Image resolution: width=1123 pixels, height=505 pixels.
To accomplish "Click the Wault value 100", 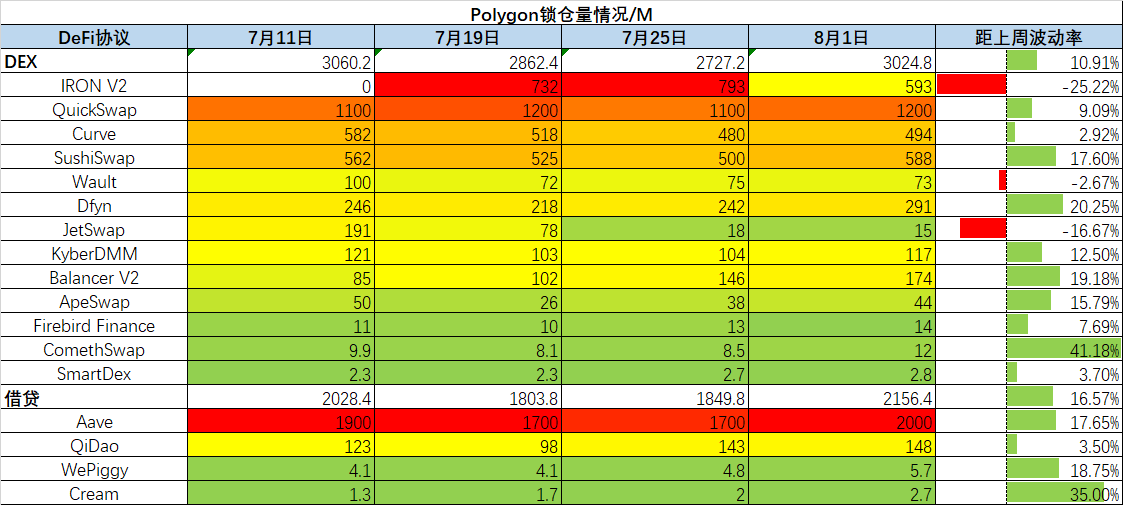I will pyautogui.click(x=281, y=182).
